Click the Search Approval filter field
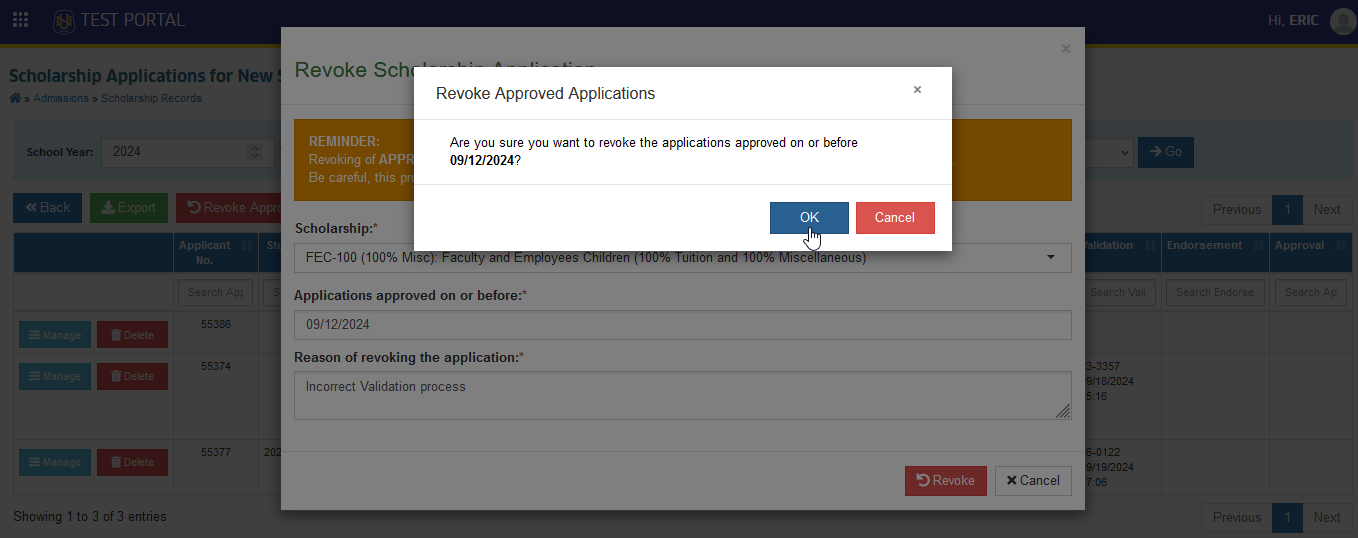1358x538 pixels. tap(1310, 293)
